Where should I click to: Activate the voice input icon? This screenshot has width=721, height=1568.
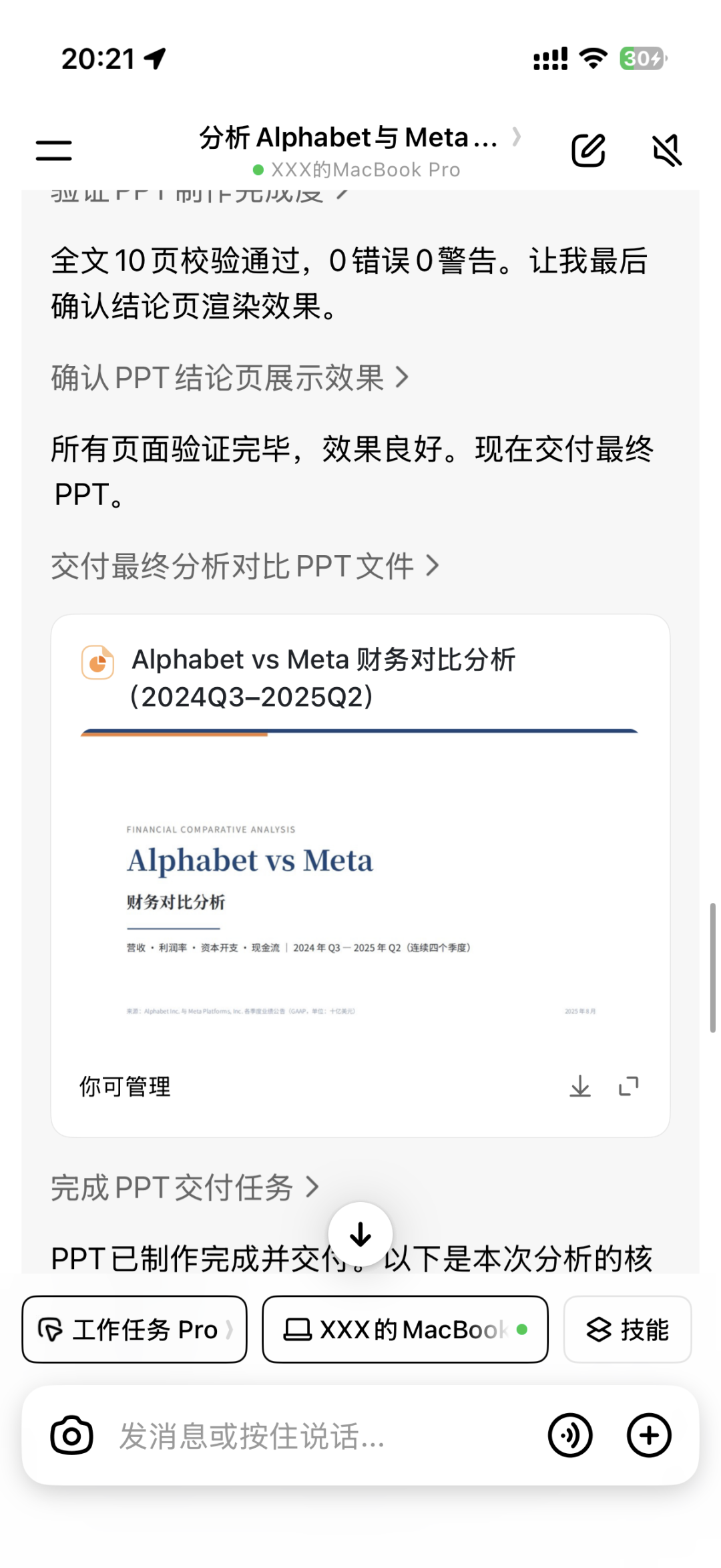pos(570,1435)
